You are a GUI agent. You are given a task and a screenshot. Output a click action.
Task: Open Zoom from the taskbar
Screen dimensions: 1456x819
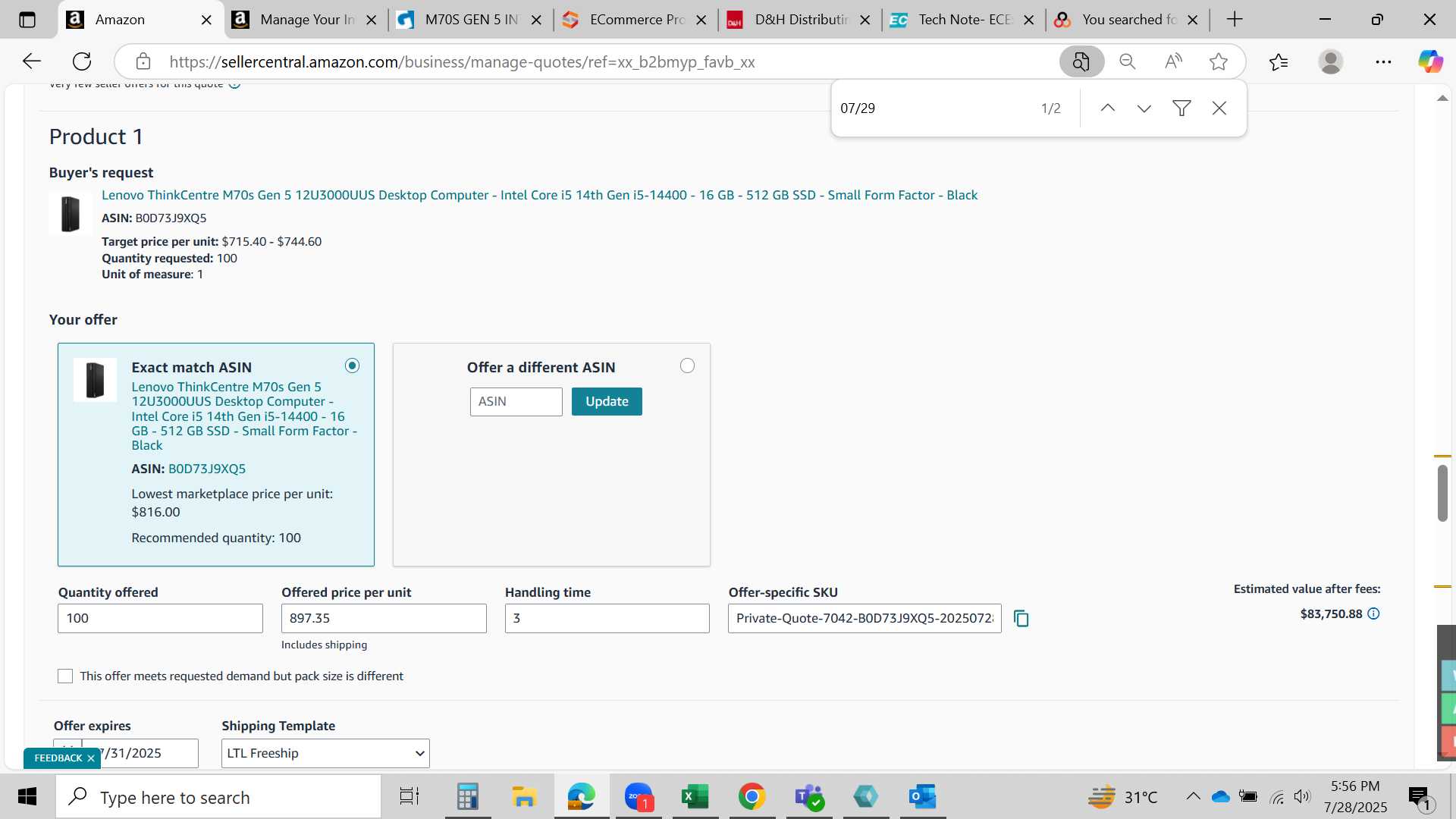(x=639, y=797)
